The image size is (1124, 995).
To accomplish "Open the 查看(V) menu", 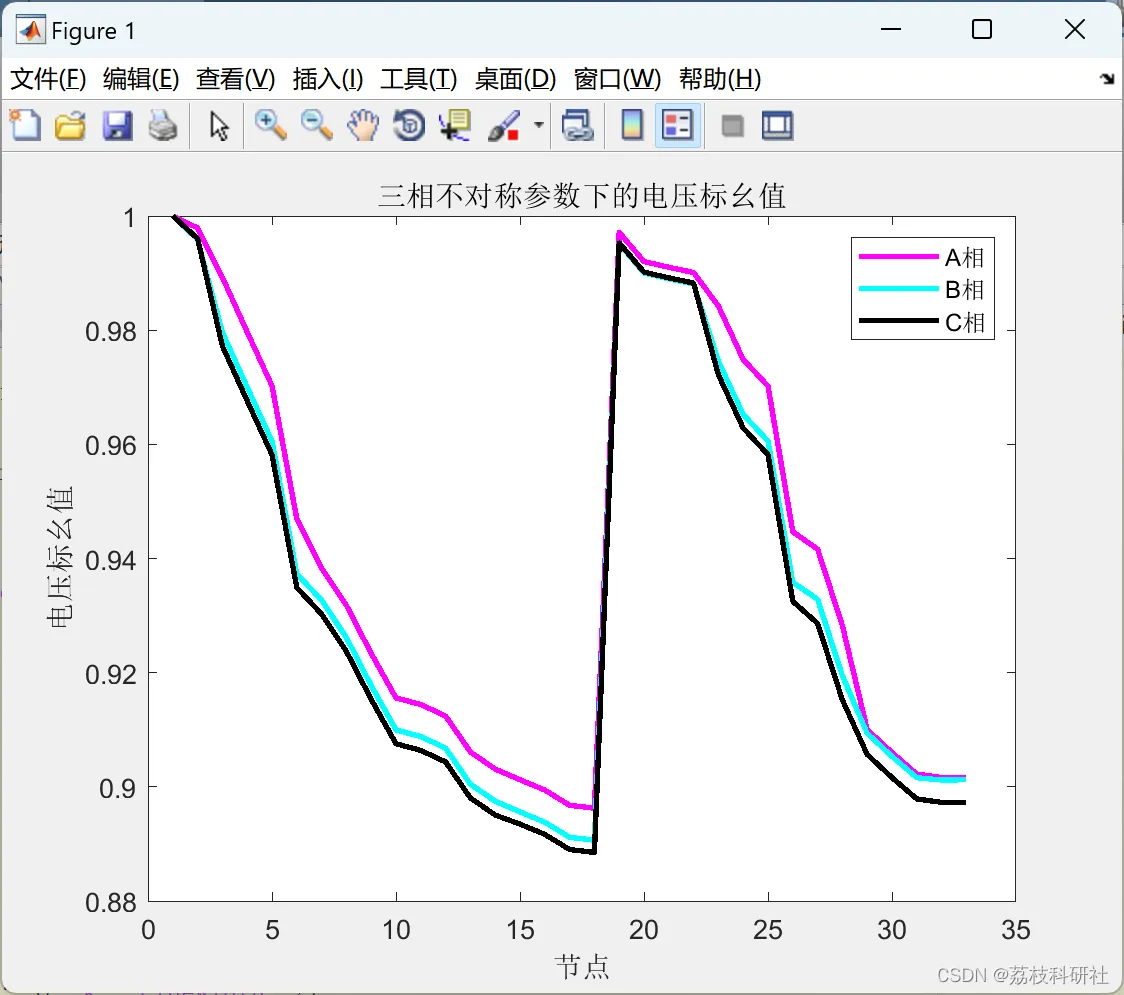I will point(236,79).
